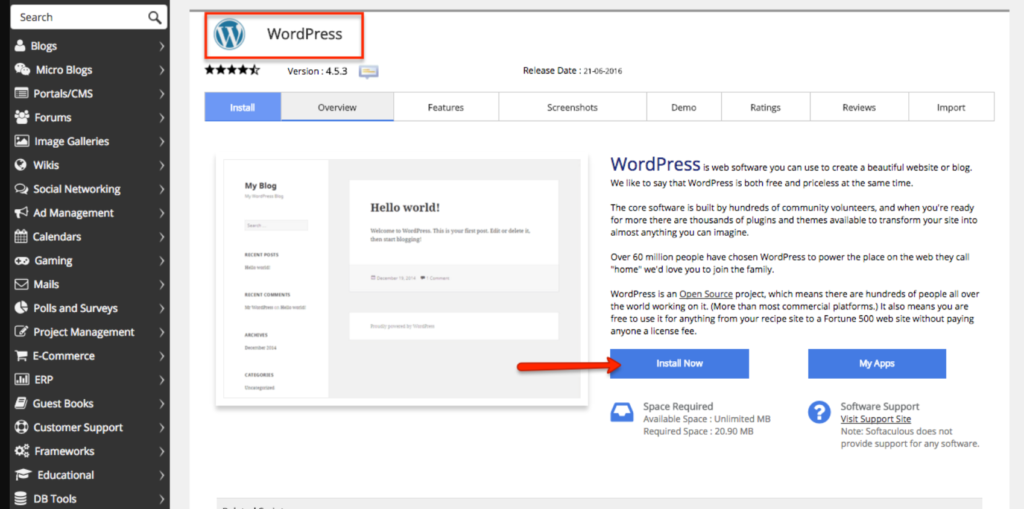Click the Release Date 21-06-2016 text
Image resolution: width=1024 pixels, height=509 pixels.
(573, 71)
